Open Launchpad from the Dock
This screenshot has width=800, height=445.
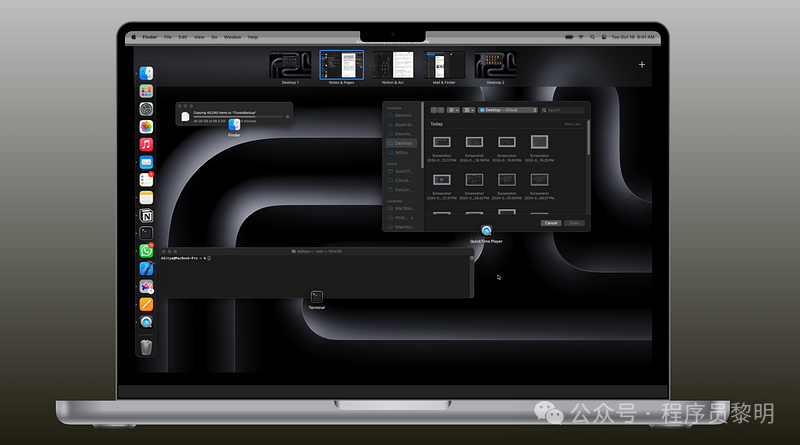coord(146,91)
